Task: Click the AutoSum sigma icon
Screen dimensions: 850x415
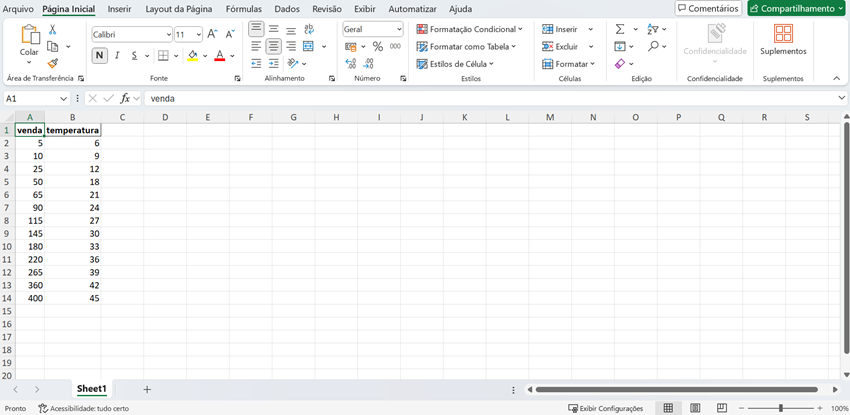Action: [x=620, y=29]
